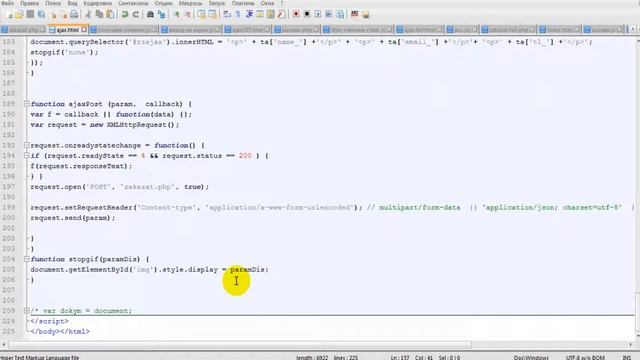
Task: Click the UTF-8 w/o BOM status entry
Action: pos(585,358)
